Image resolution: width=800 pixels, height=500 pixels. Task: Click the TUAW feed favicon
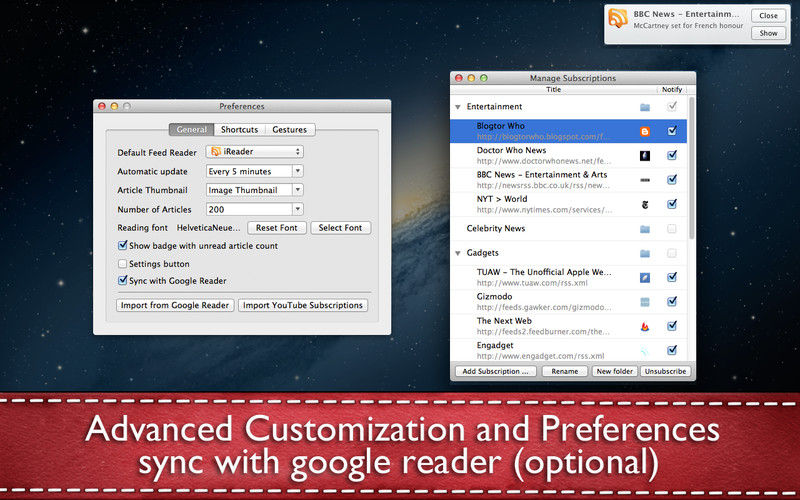[645, 278]
